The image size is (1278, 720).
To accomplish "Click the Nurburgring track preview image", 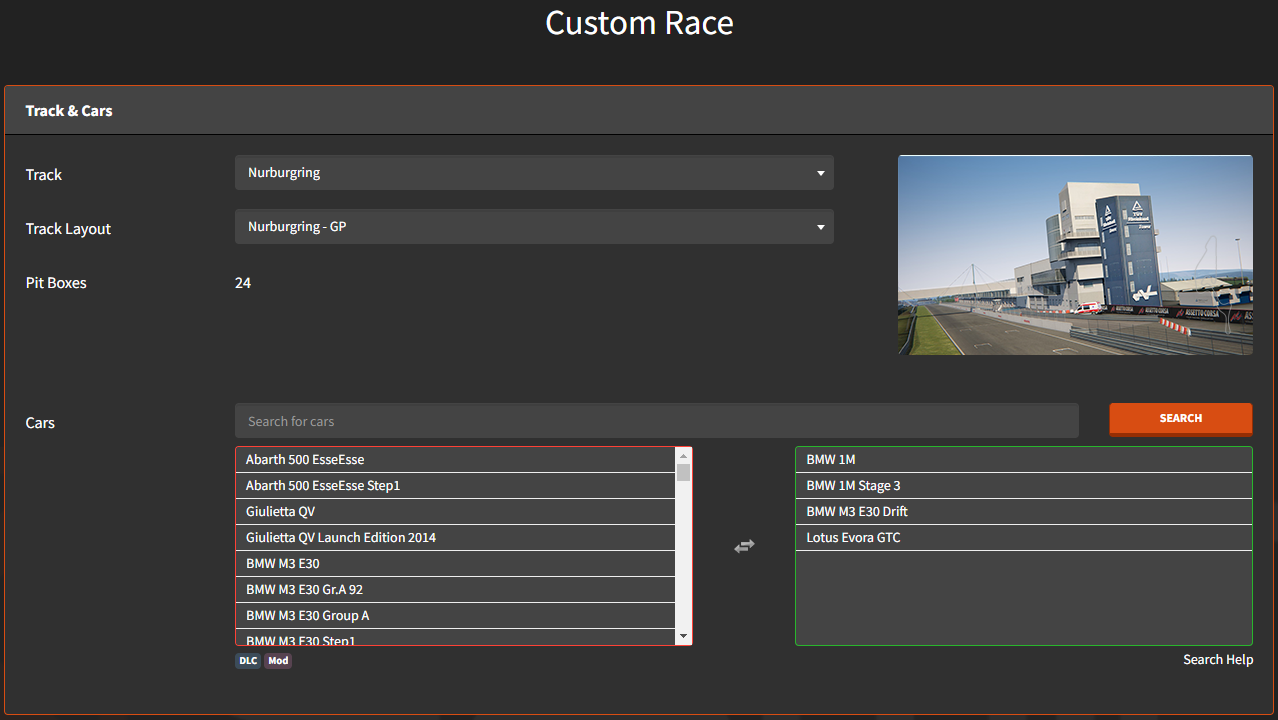I will (x=1075, y=255).
